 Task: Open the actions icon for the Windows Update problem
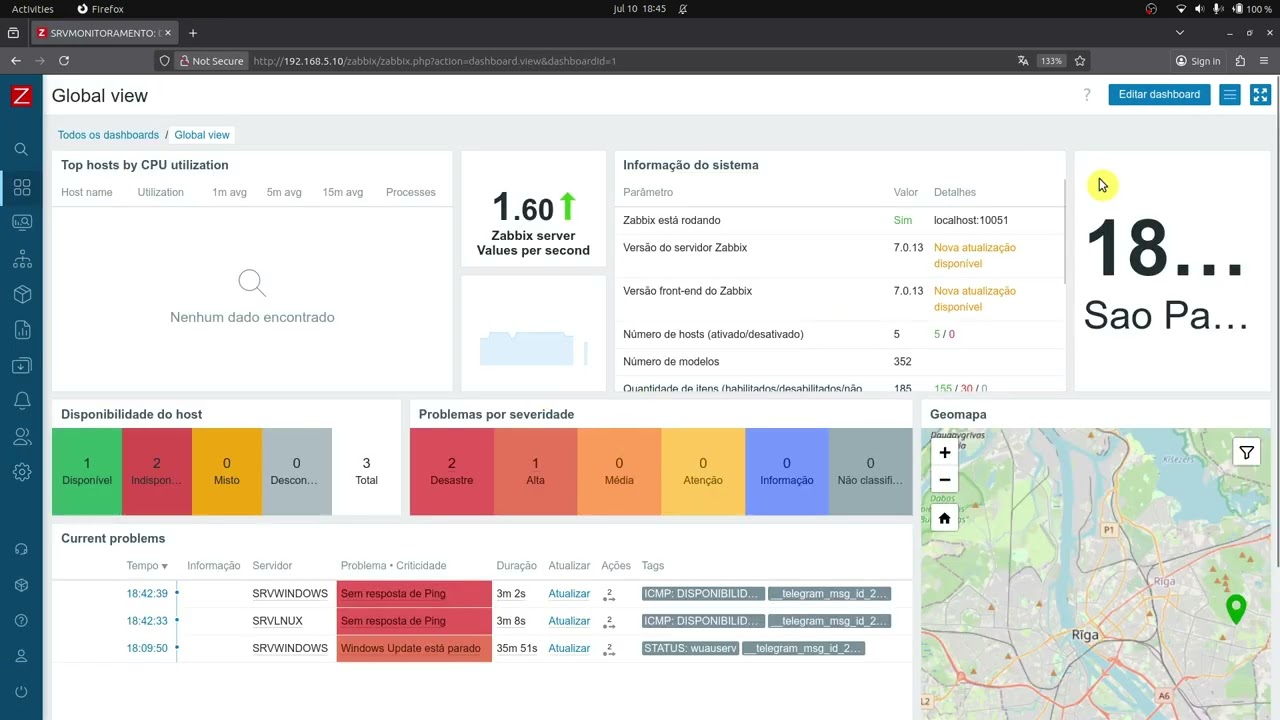pyautogui.click(x=609, y=649)
